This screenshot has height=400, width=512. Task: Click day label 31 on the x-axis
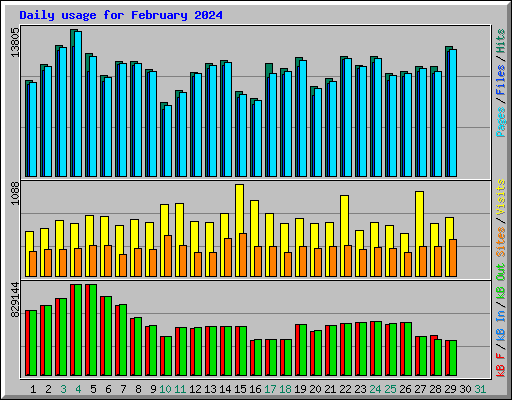pyautogui.click(x=480, y=389)
